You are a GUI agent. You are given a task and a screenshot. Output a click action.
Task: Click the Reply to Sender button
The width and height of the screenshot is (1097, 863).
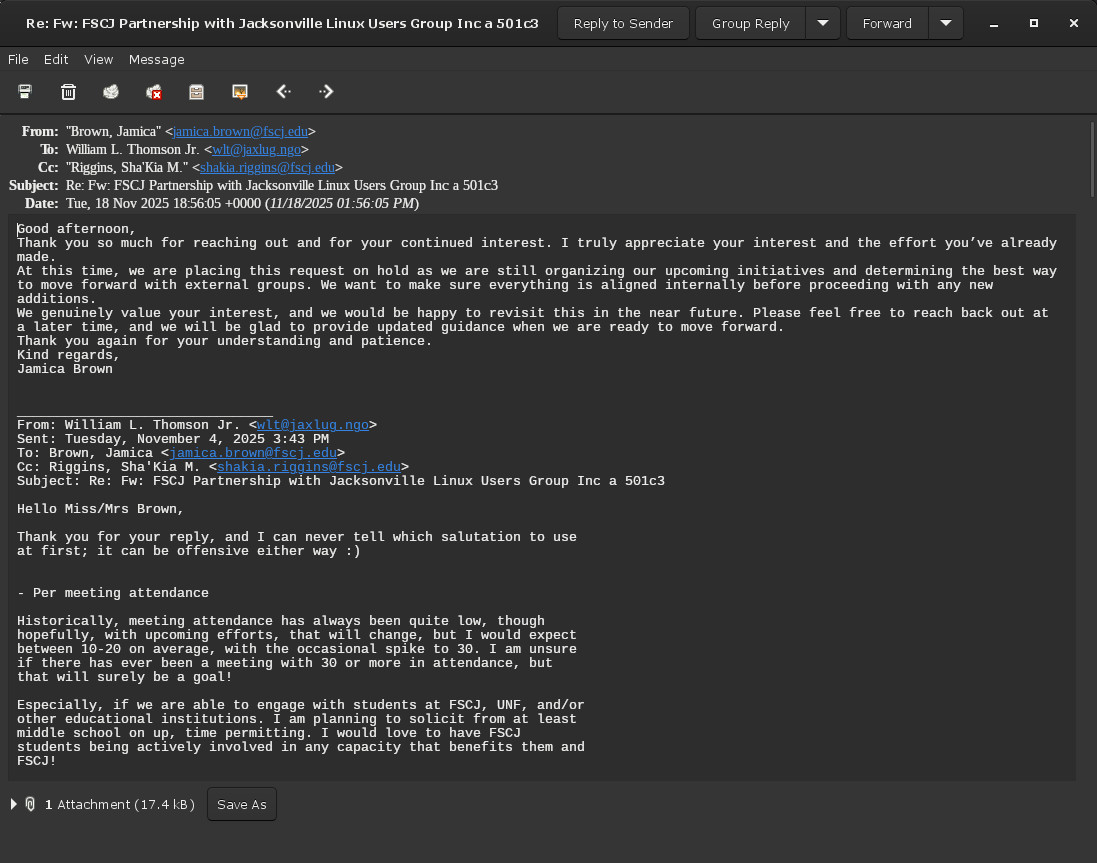[x=622, y=23]
